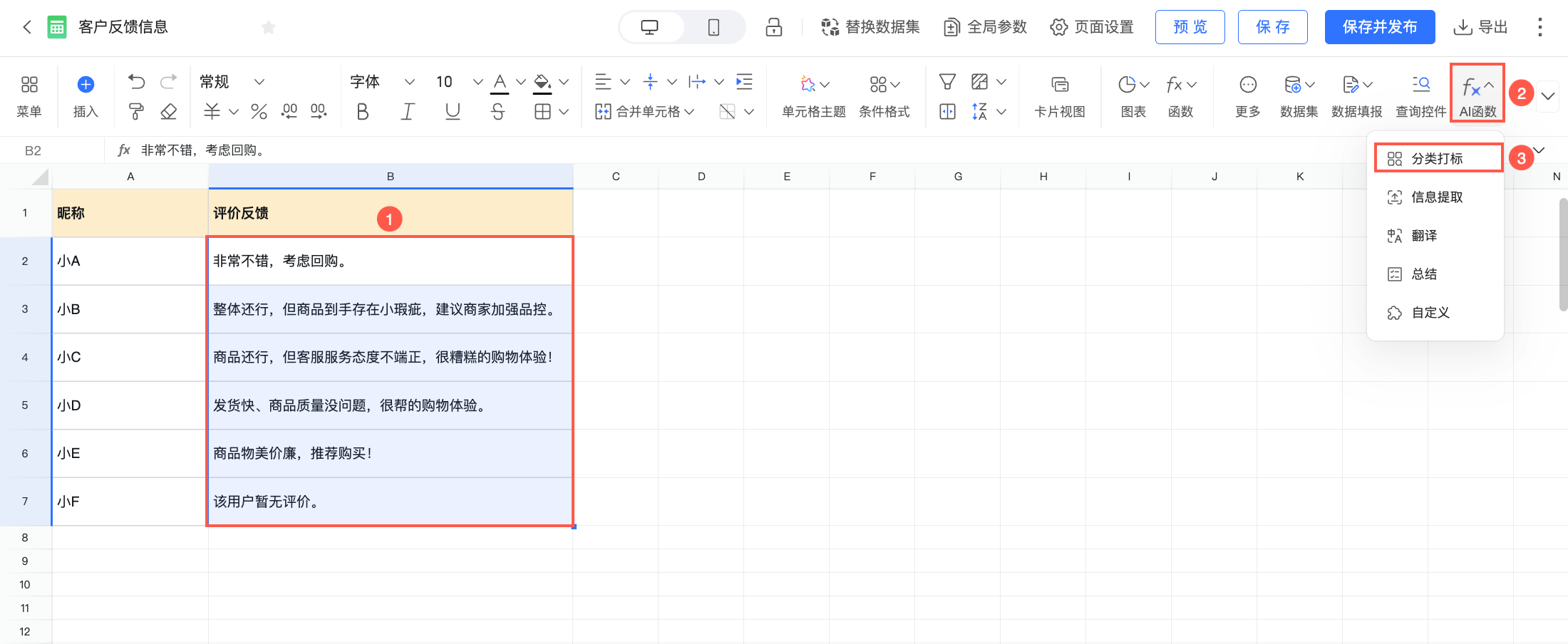Open the 数据填报 data entry tool
The height and width of the screenshot is (644, 1568).
[x=1357, y=96]
